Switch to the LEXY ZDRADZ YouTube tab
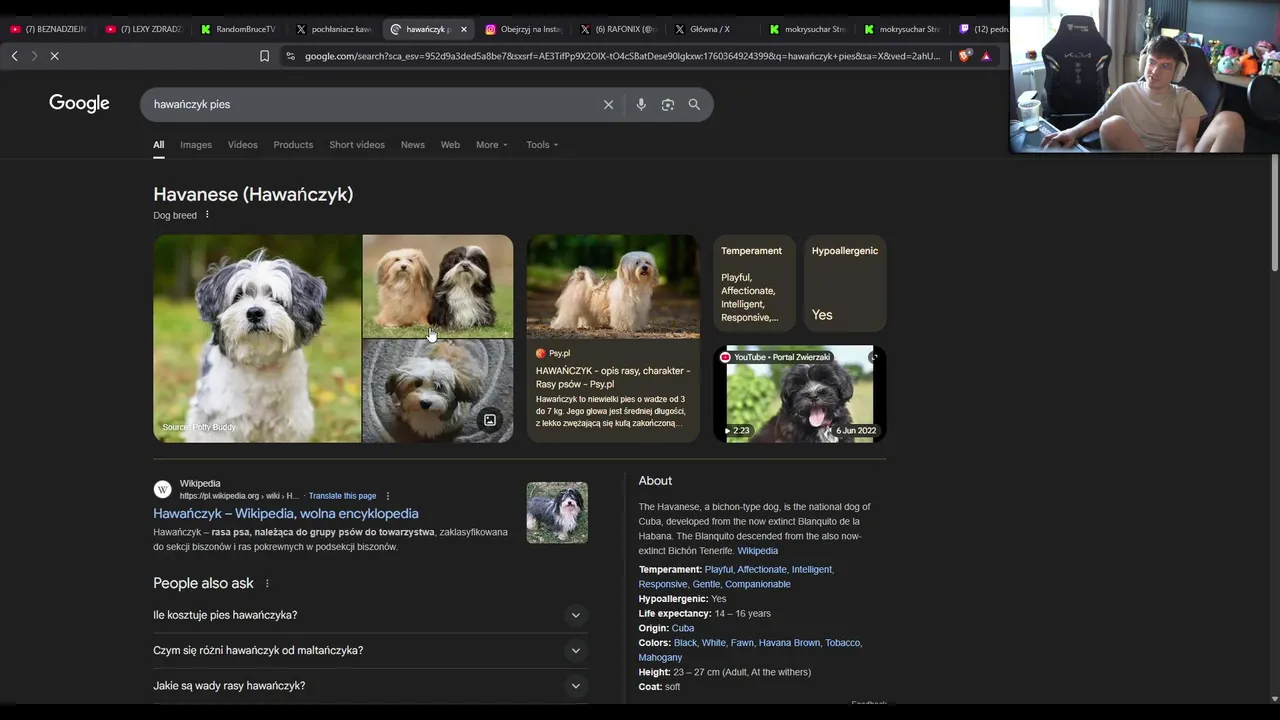The height and width of the screenshot is (720, 1280). point(143,29)
